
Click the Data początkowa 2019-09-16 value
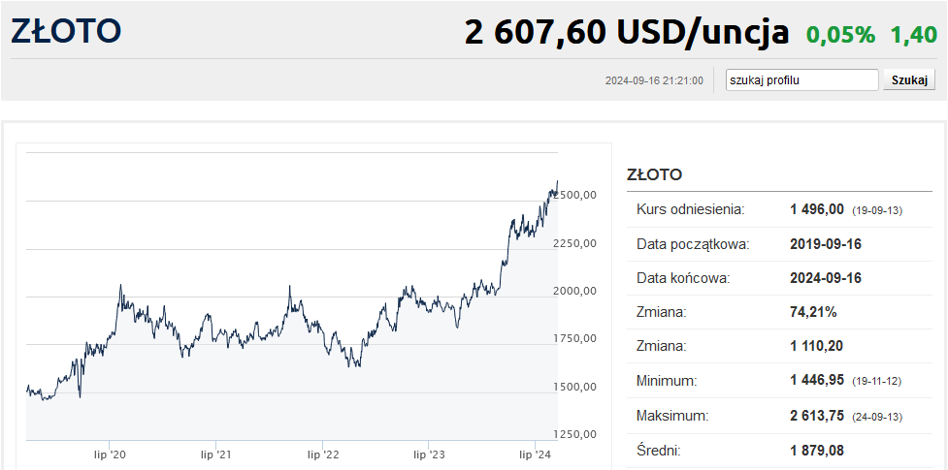click(826, 244)
